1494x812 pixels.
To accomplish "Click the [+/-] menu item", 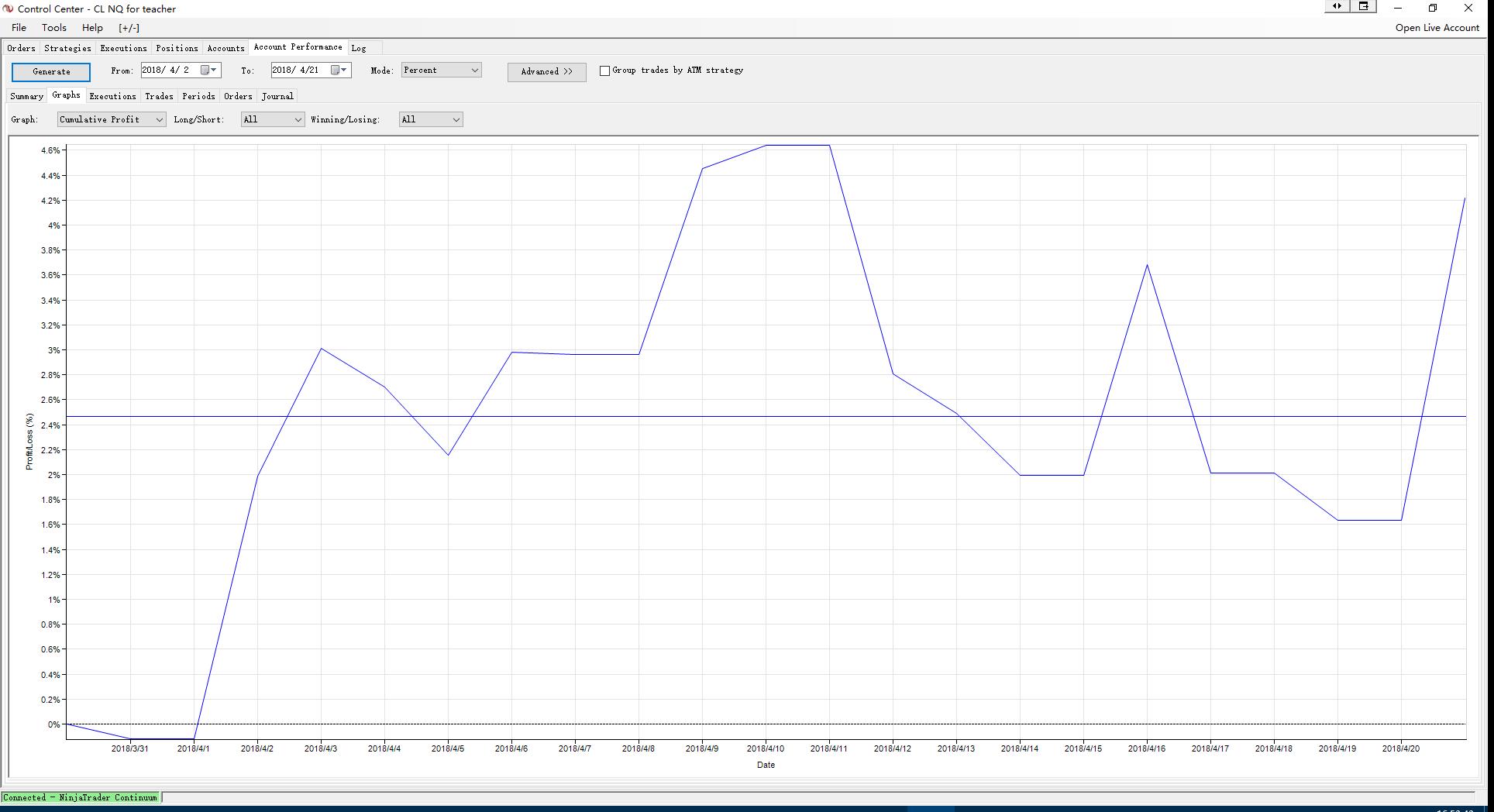I will coord(129,27).
